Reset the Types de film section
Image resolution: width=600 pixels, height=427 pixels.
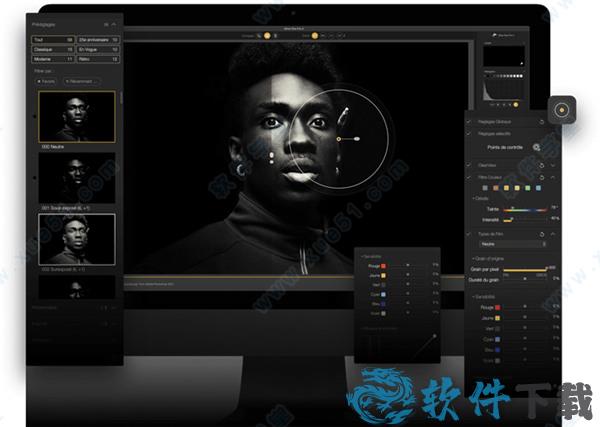(541, 233)
